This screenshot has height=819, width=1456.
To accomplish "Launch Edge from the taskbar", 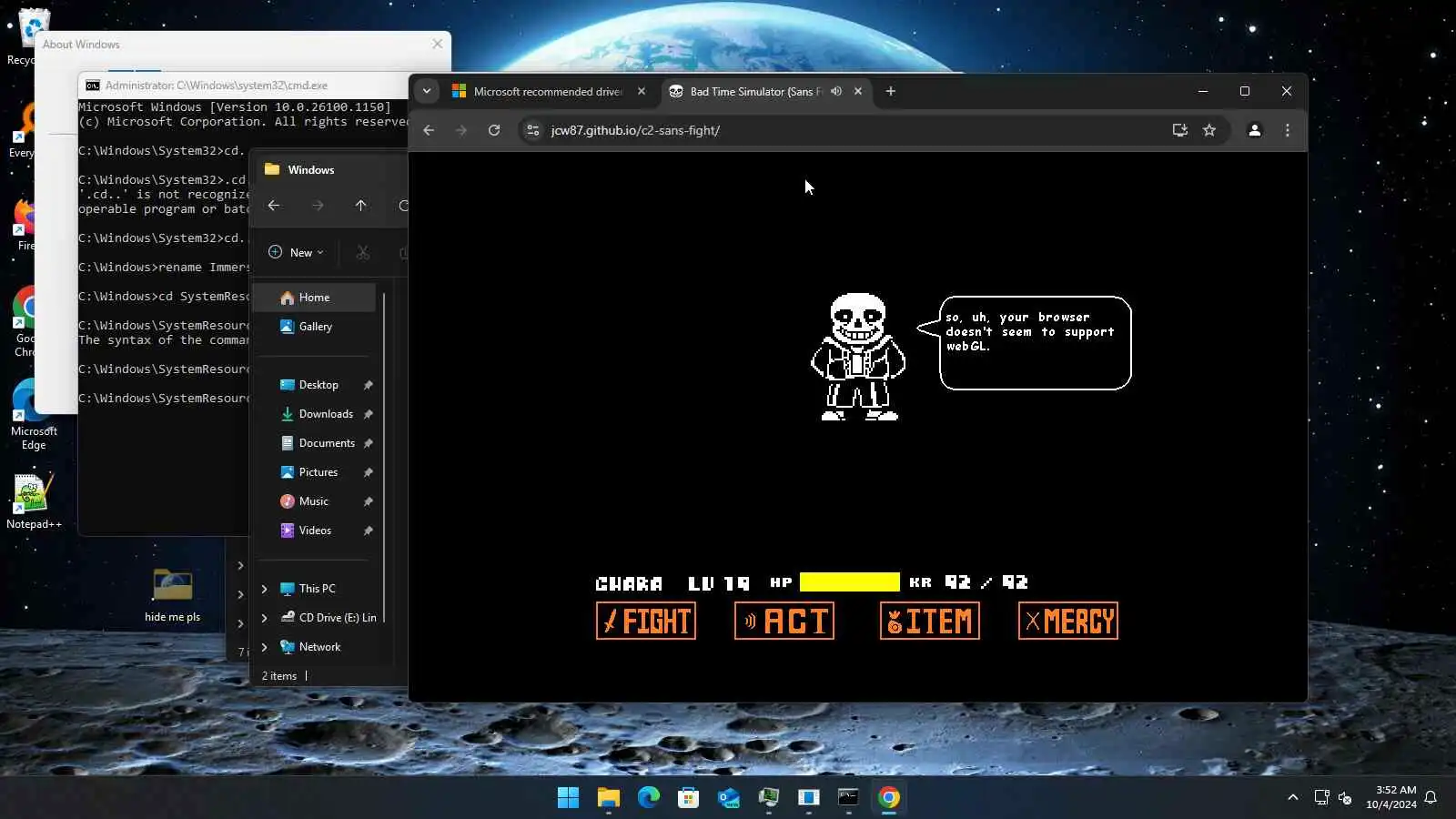I will click(648, 798).
